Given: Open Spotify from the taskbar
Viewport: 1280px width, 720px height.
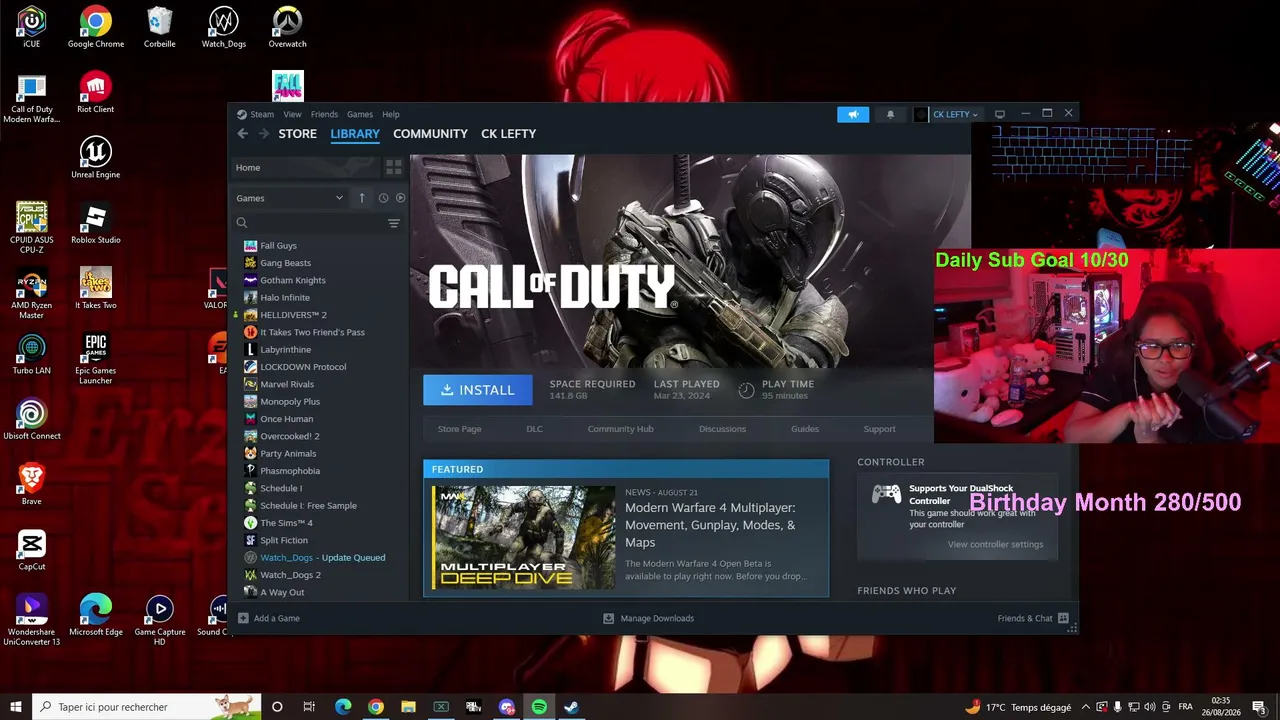Looking at the screenshot, I should point(539,707).
